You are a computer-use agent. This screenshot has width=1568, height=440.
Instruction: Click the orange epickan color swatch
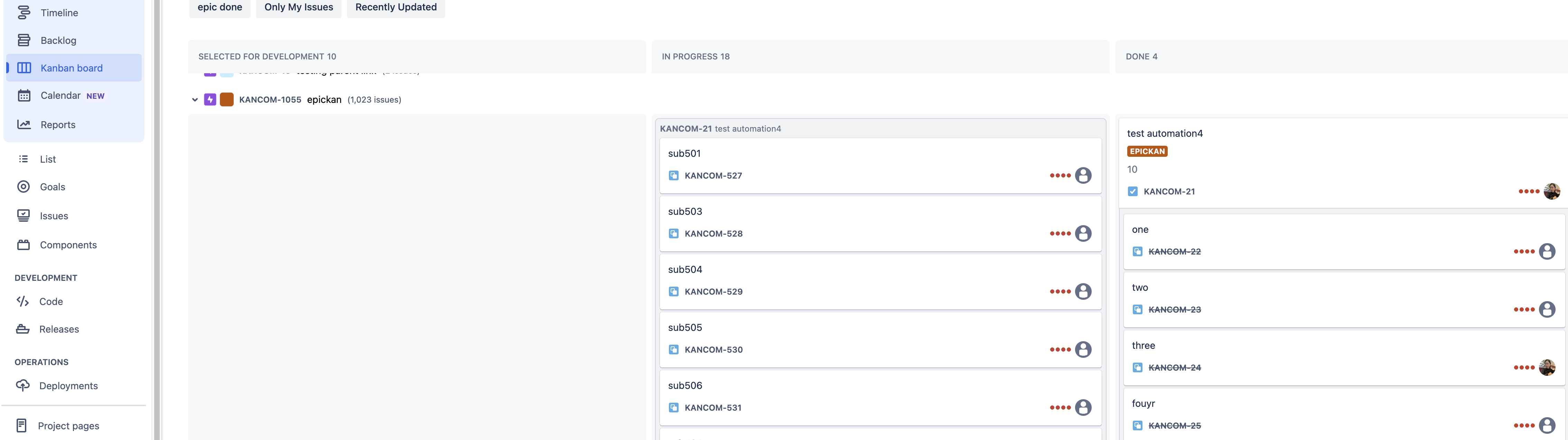226,100
